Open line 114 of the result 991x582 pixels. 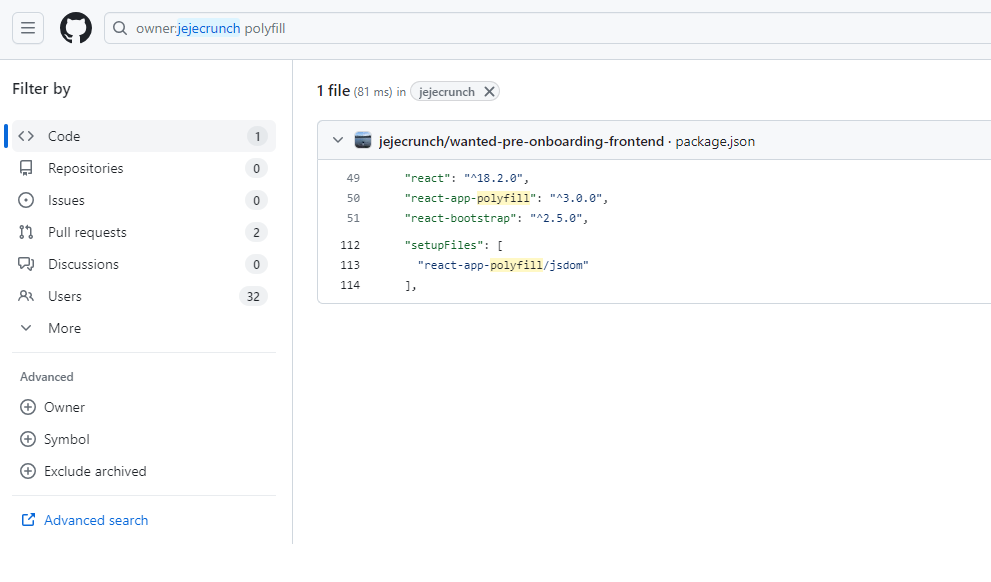click(350, 285)
